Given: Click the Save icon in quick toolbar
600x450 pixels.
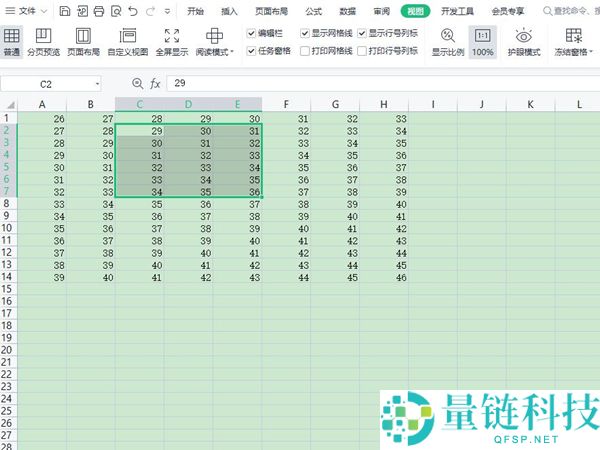Looking at the screenshot, I should click(x=65, y=11).
